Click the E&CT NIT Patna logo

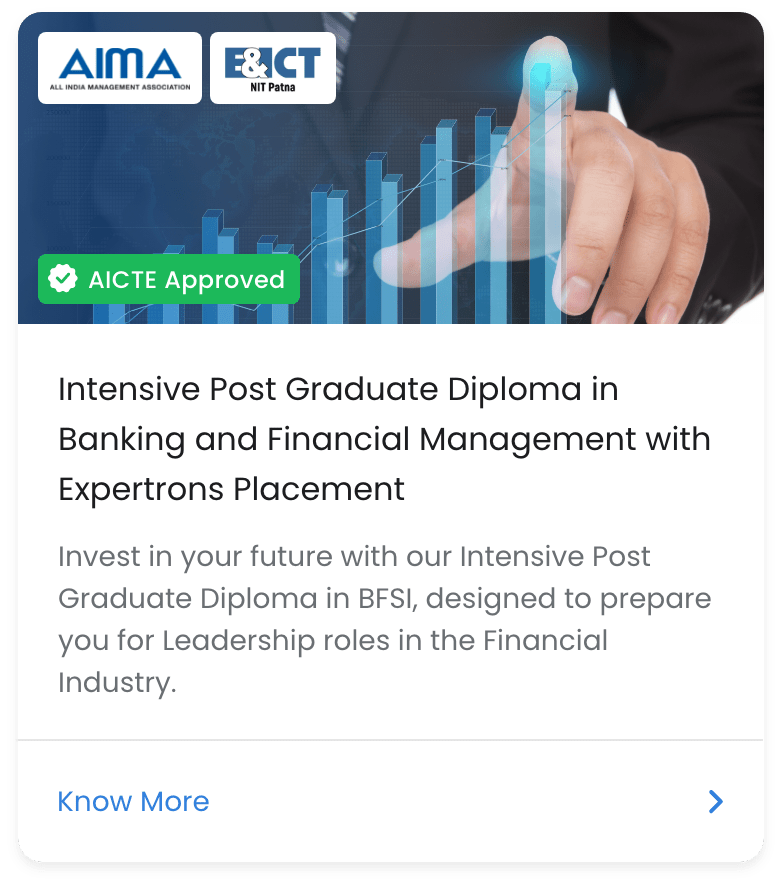coord(272,67)
